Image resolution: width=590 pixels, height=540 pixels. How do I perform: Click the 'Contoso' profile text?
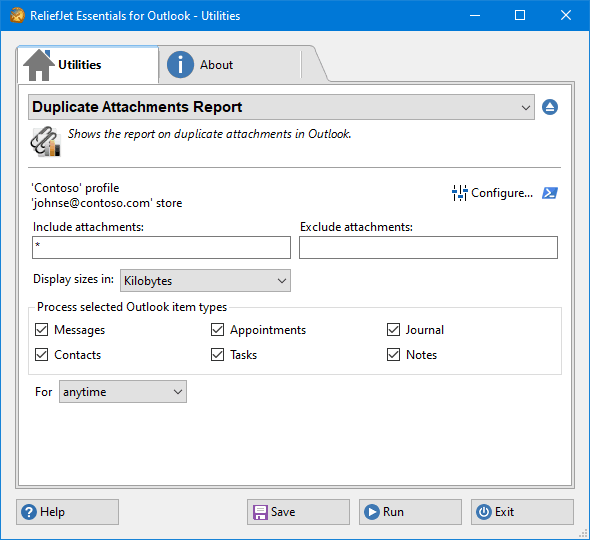tap(75, 188)
